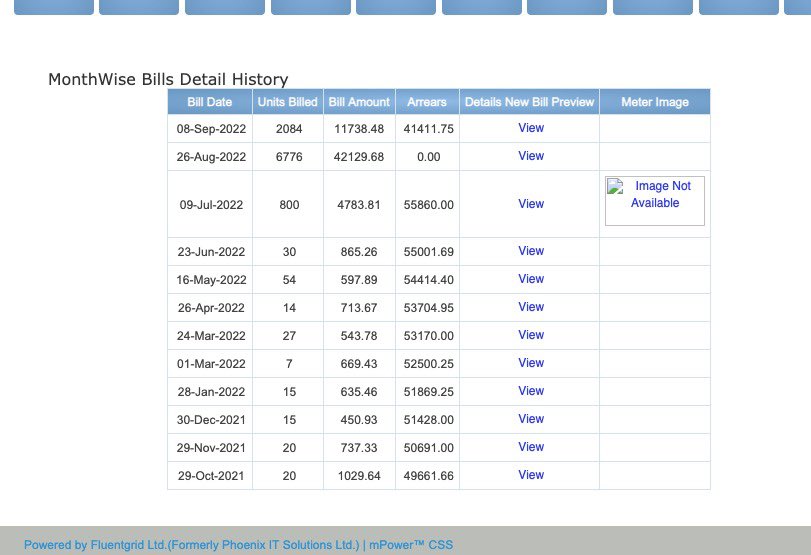Click arrears value 54414.40
Image resolution: width=811 pixels, height=555 pixels.
point(428,280)
